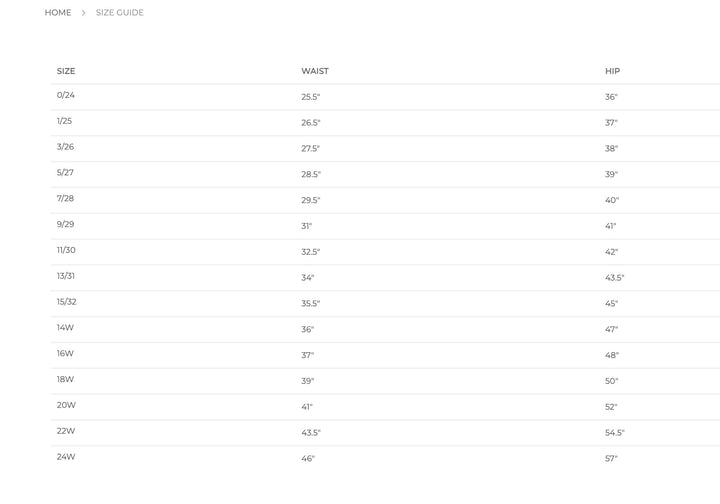Select the 0/24 size cell
Image resolution: width=720 pixels, height=504 pixels.
(x=66, y=95)
